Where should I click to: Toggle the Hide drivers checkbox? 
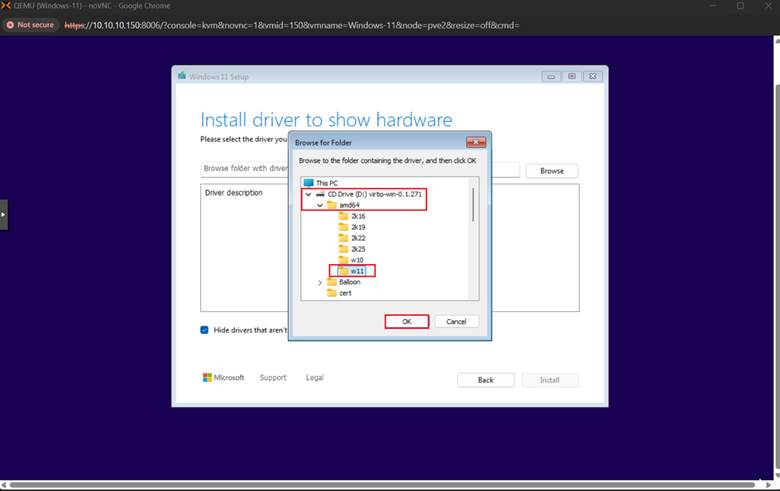point(205,330)
